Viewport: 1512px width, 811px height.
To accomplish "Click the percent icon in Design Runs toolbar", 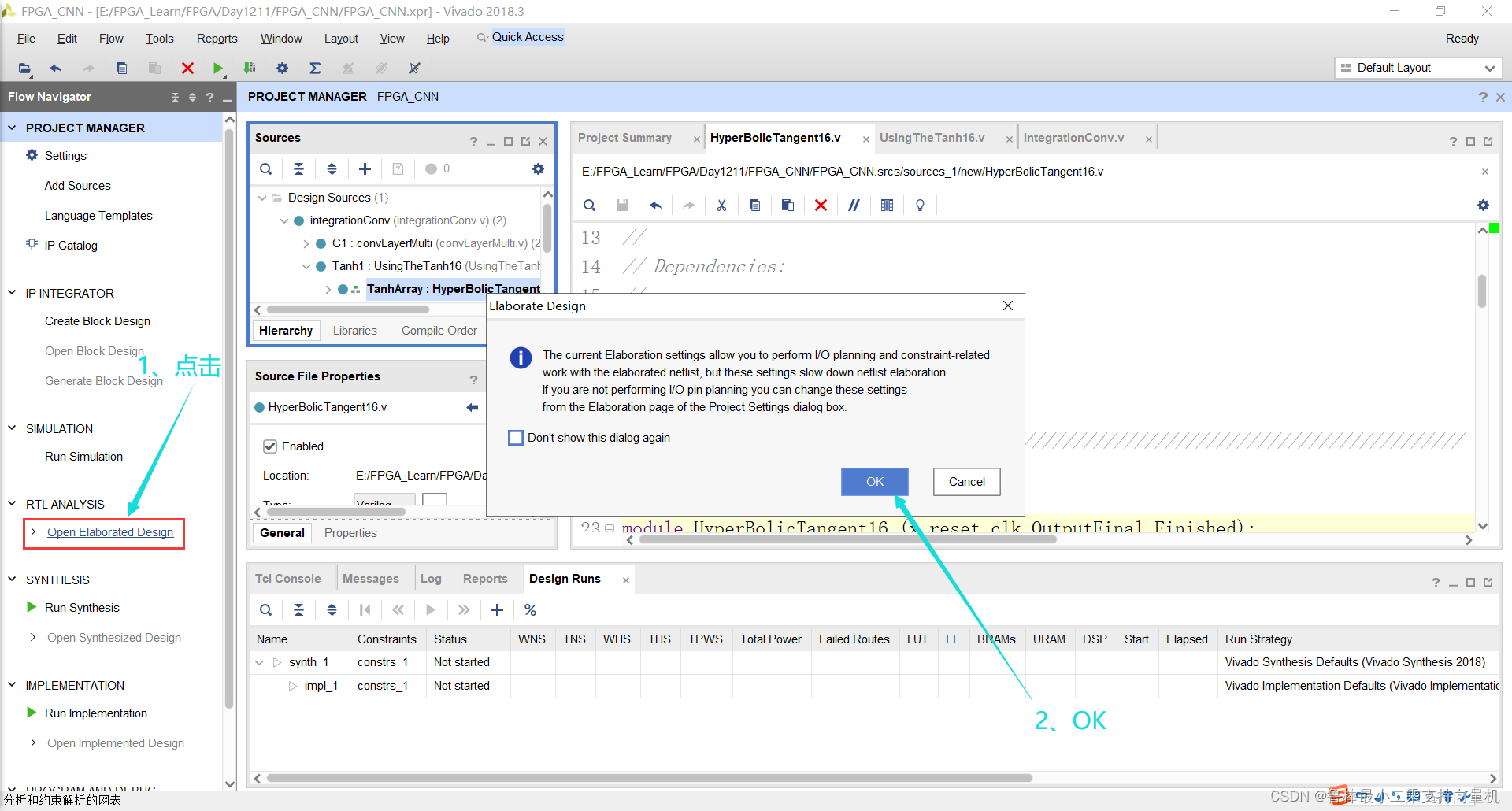I will (530, 610).
